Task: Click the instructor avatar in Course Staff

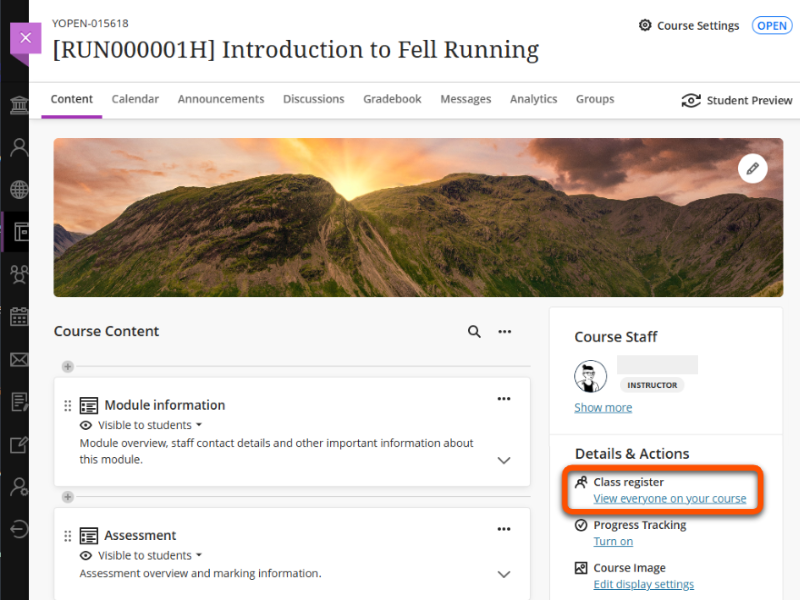Action: click(591, 376)
